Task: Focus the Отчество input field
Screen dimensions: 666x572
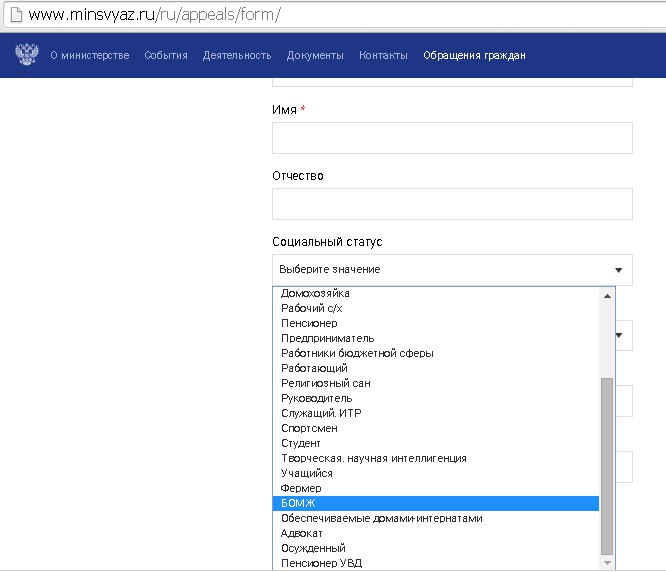Action: [x=452, y=204]
